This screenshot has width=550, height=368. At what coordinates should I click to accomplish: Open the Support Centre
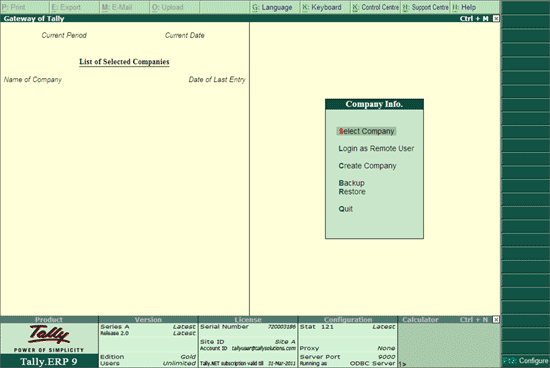(x=425, y=7)
